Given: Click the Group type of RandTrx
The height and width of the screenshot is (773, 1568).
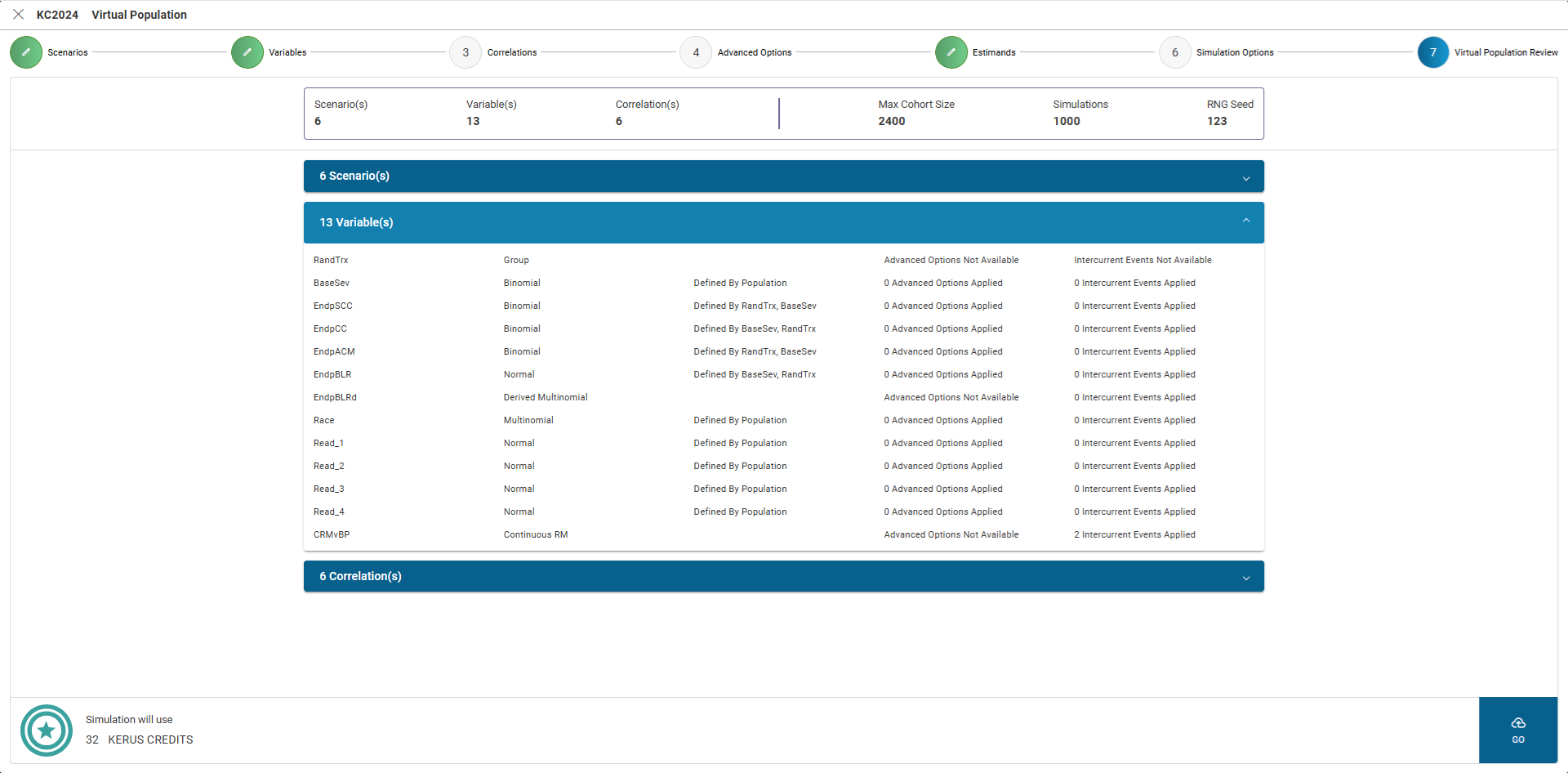Looking at the screenshot, I should [x=516, y=260].
